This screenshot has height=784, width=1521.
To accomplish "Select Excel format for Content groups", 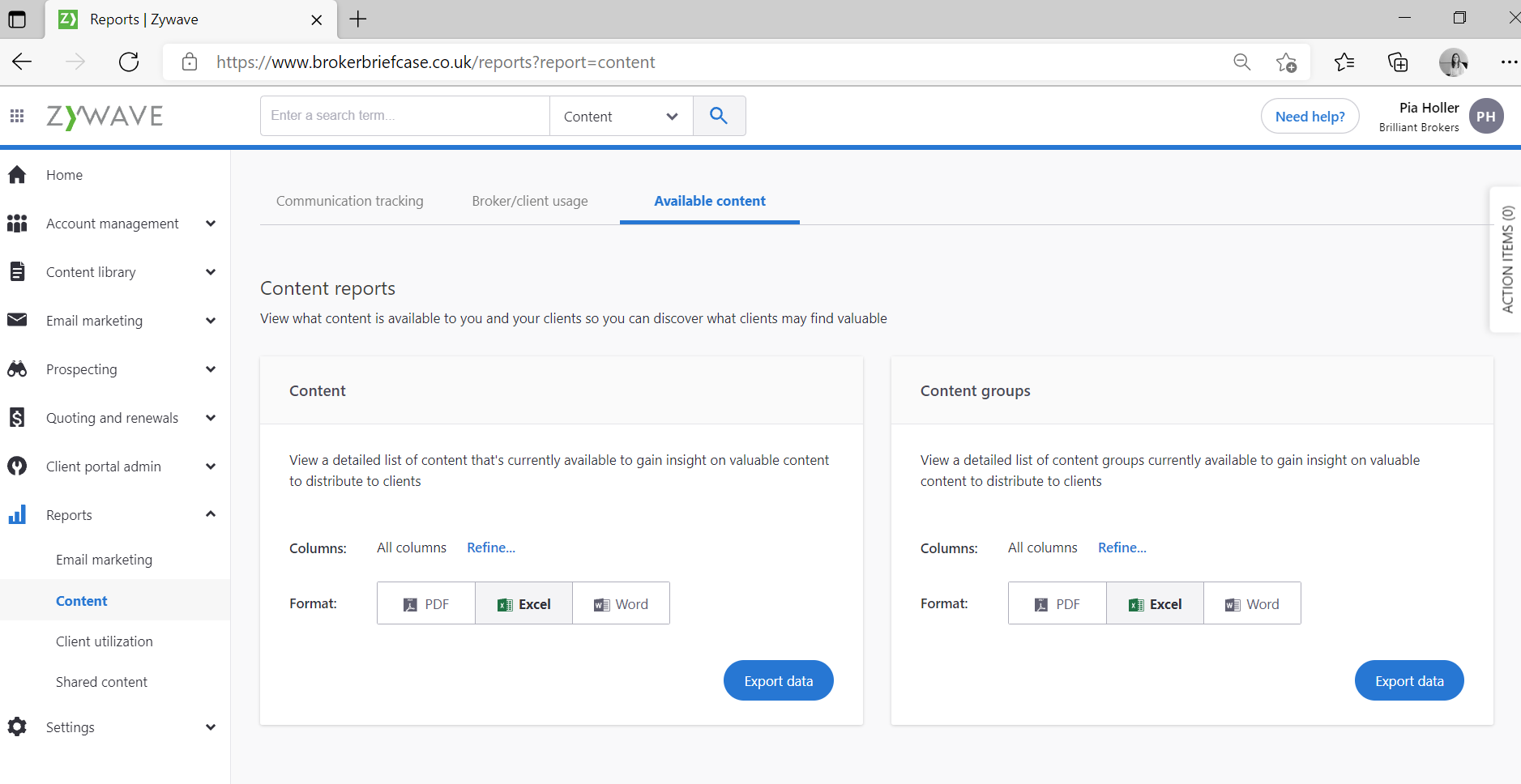I will [1155, 603].
